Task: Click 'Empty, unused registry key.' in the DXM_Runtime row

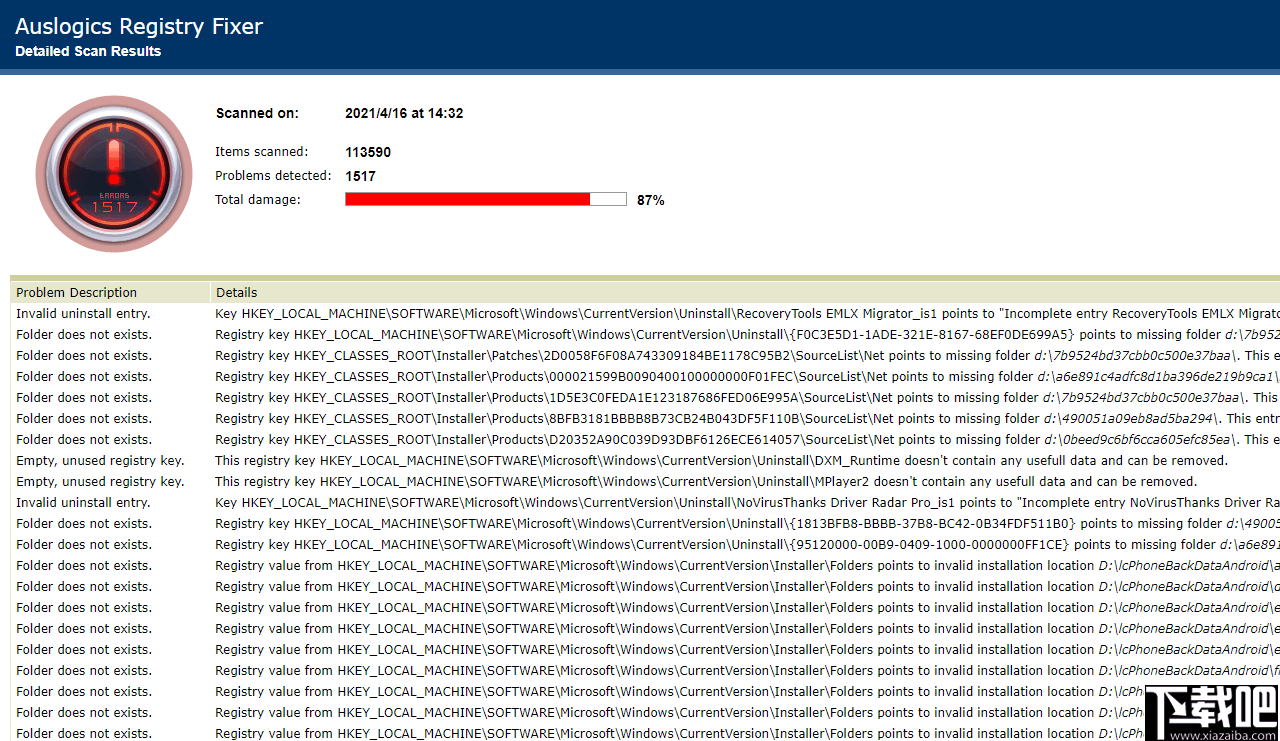Action: (x=100, y=461)
